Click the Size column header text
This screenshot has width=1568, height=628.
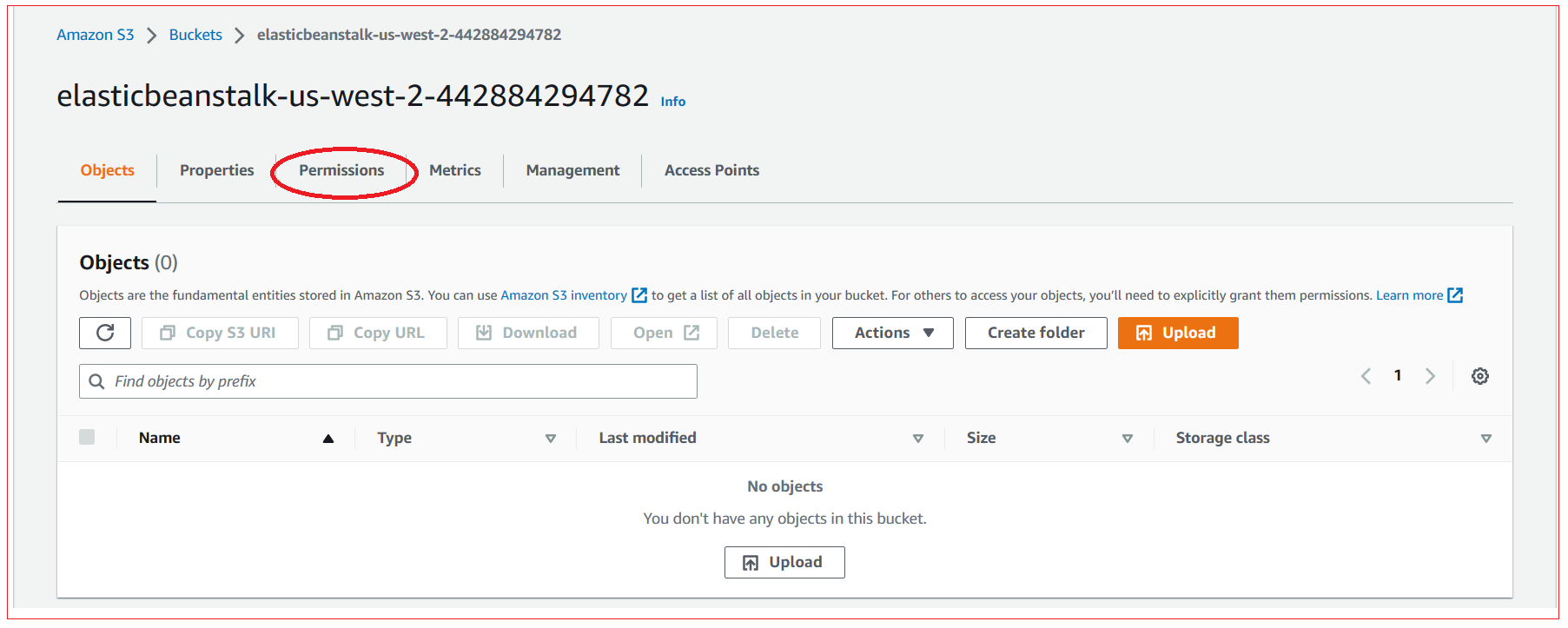coord(982,438)
